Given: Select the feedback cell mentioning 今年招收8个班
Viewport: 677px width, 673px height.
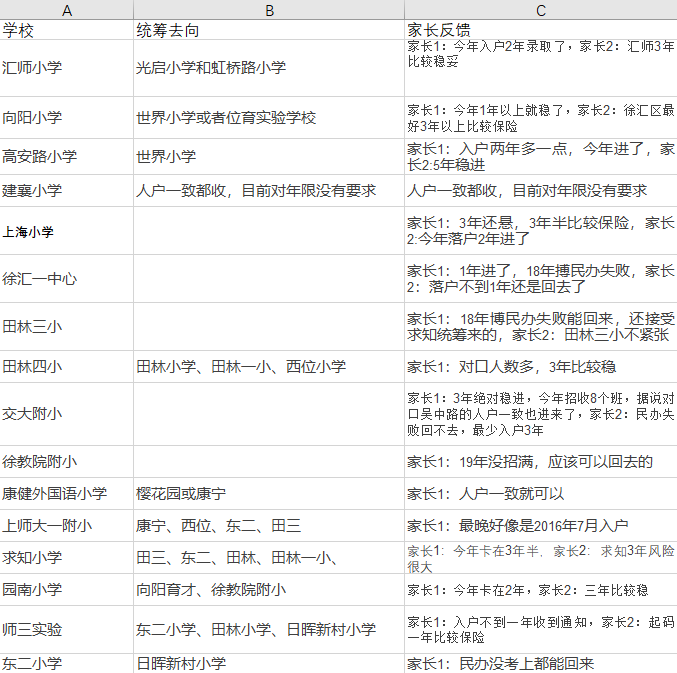Looking at the screenshot, I should (x=541, y=414).
